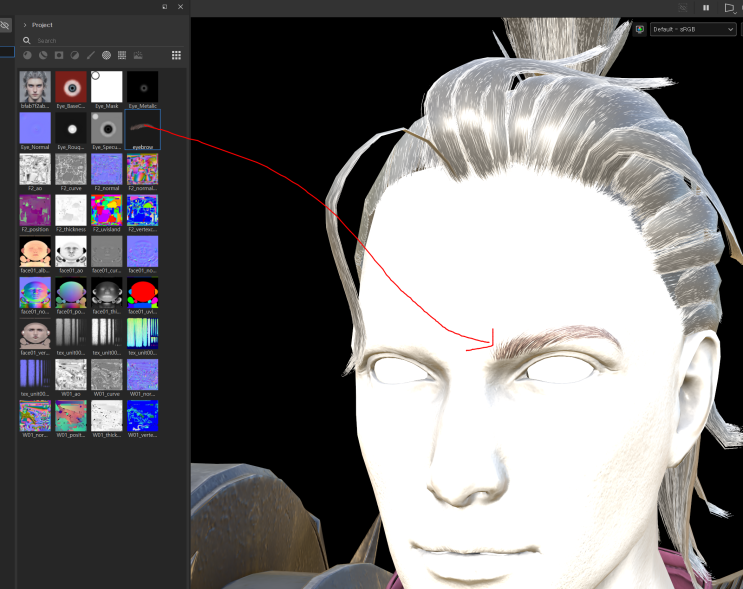
Task: Filter assets by filters half-circle icon
Action: click(x=75, y=55)
